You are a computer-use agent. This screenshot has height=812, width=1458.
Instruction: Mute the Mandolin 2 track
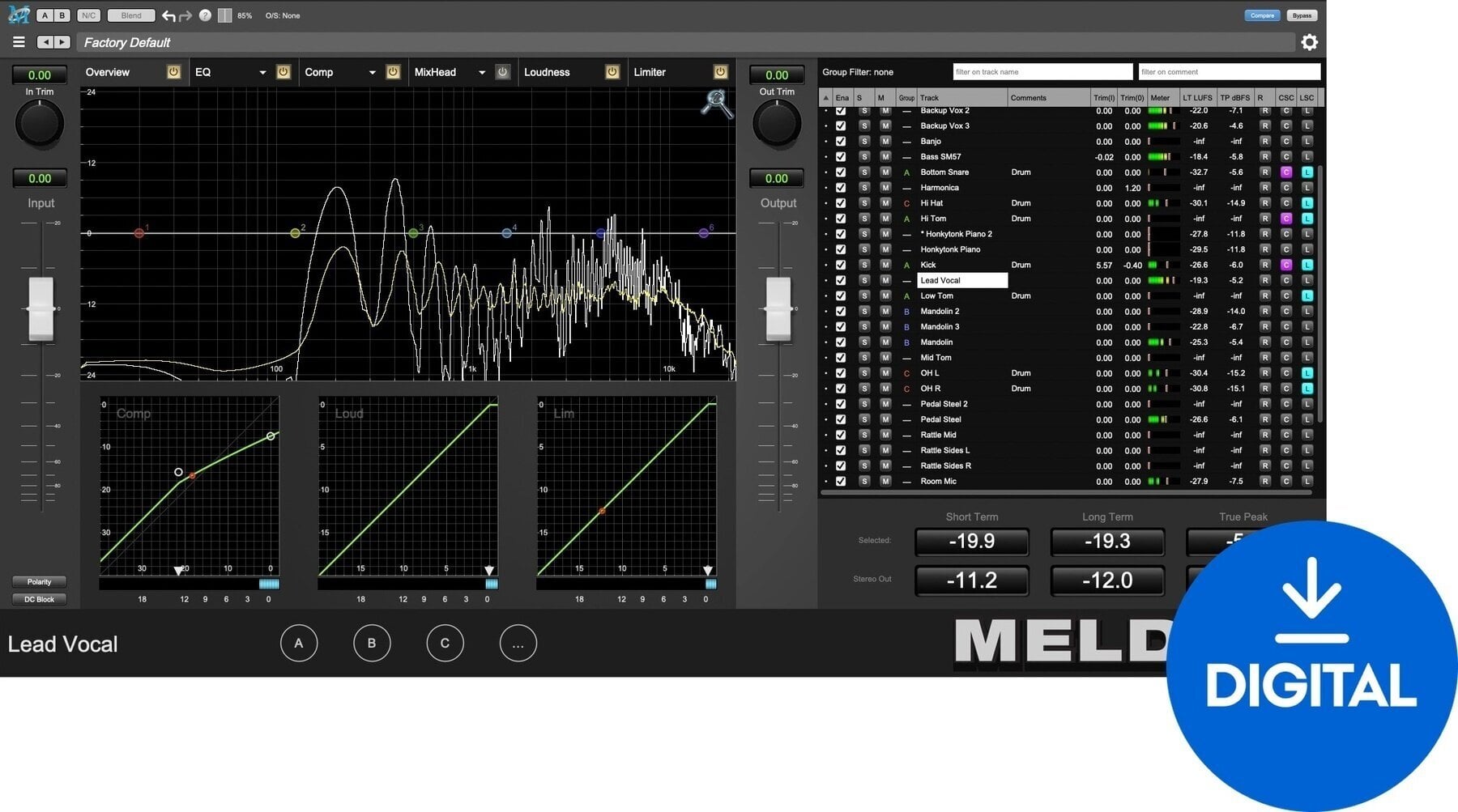click(885, 312)
